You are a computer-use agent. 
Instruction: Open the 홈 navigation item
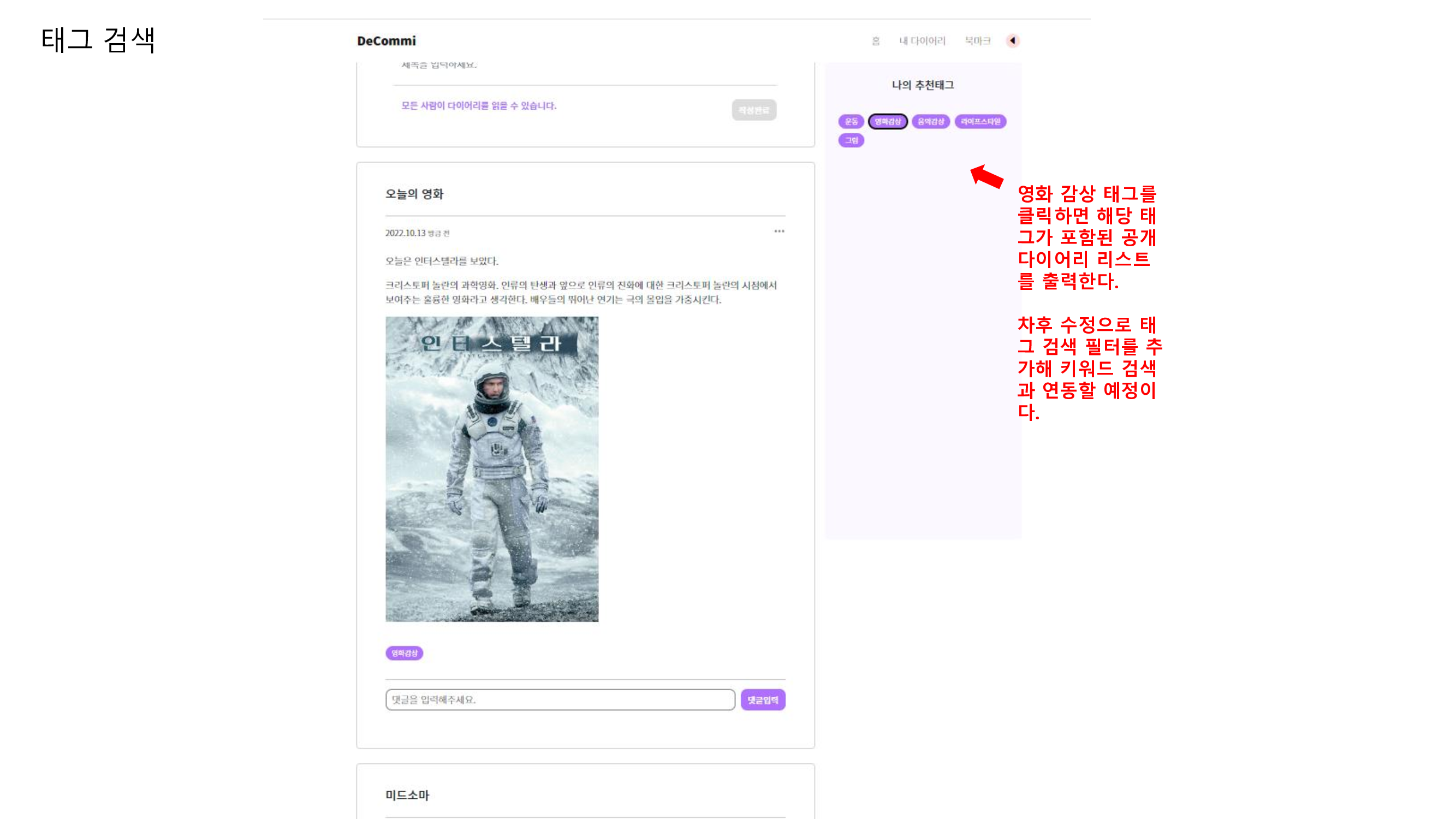(876, 41)
